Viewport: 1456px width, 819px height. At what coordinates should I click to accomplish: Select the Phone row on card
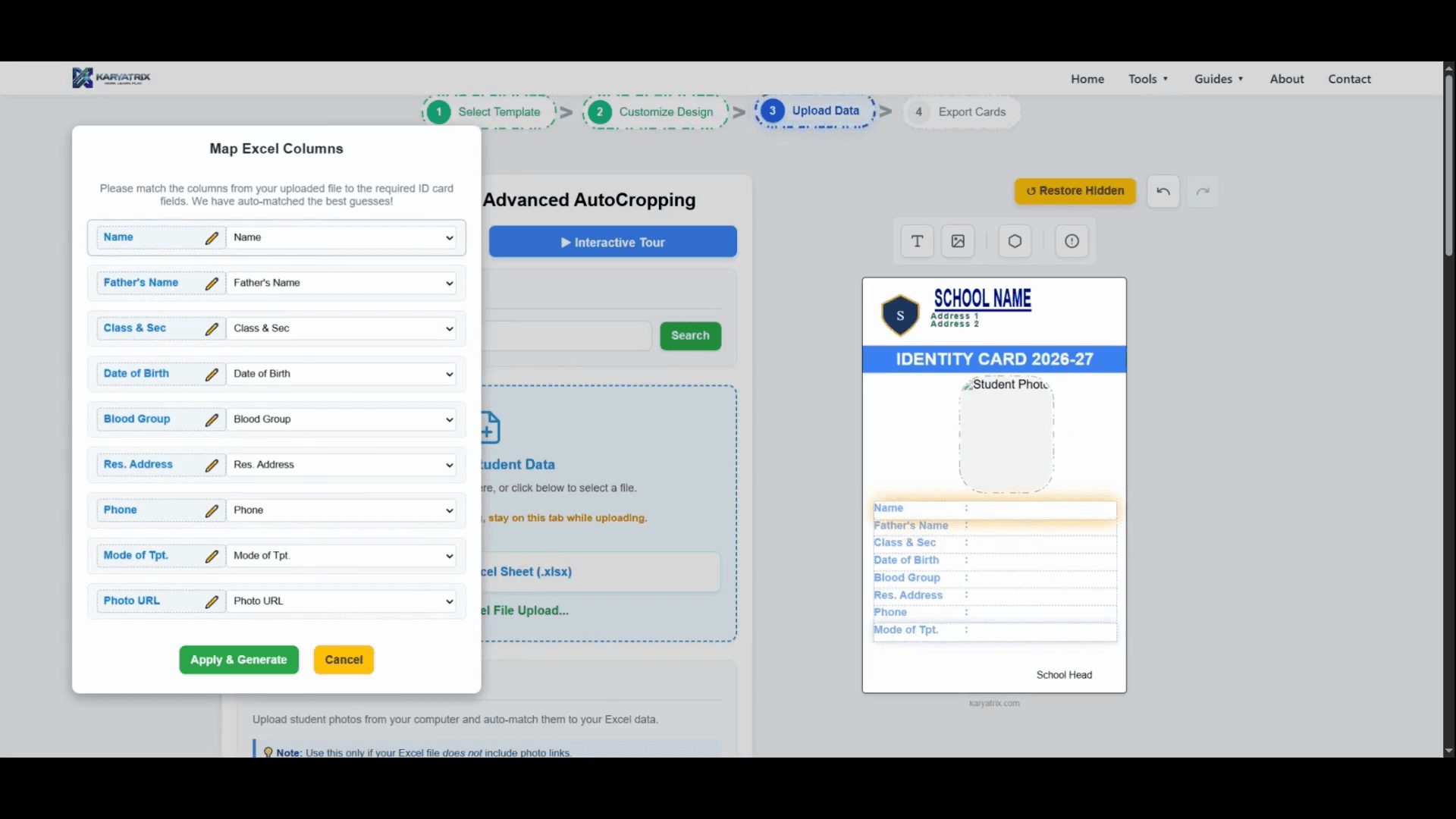coord(994,613)
